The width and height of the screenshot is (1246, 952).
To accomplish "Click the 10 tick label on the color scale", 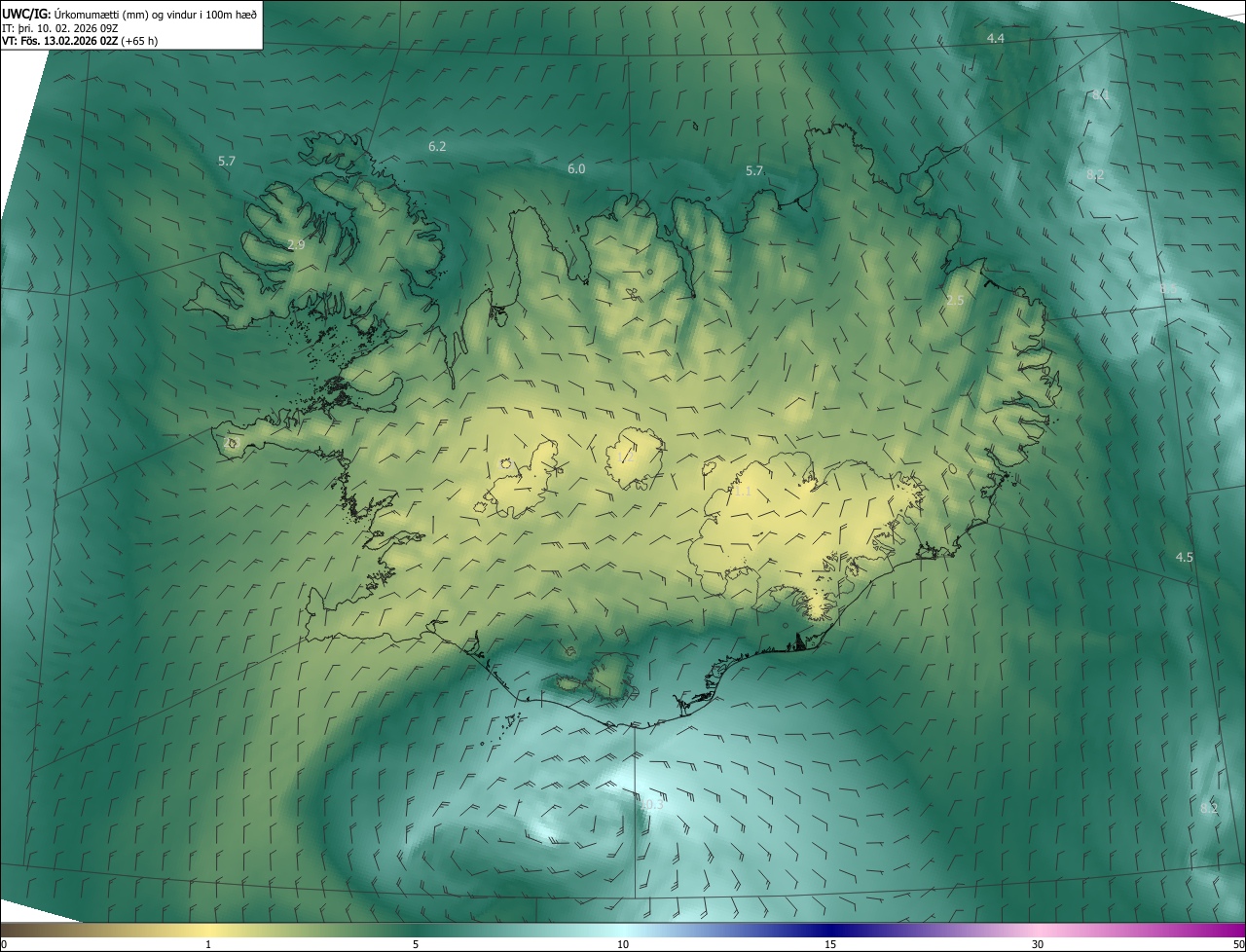I will (x=623, y=945).
